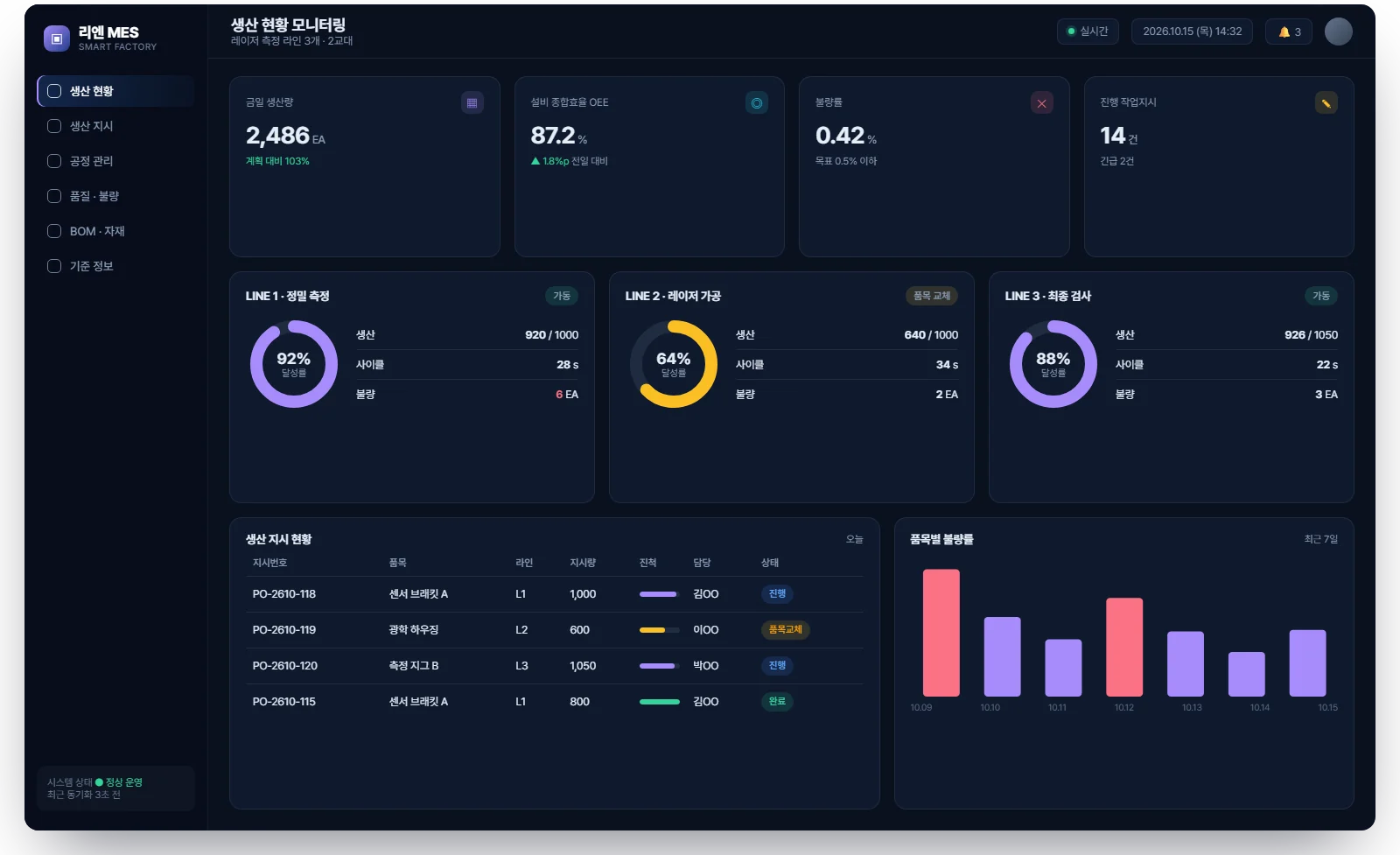Click the purple bar for 10.15
The width and height of the screenshot is (1400, 855).
[1307, 663]
